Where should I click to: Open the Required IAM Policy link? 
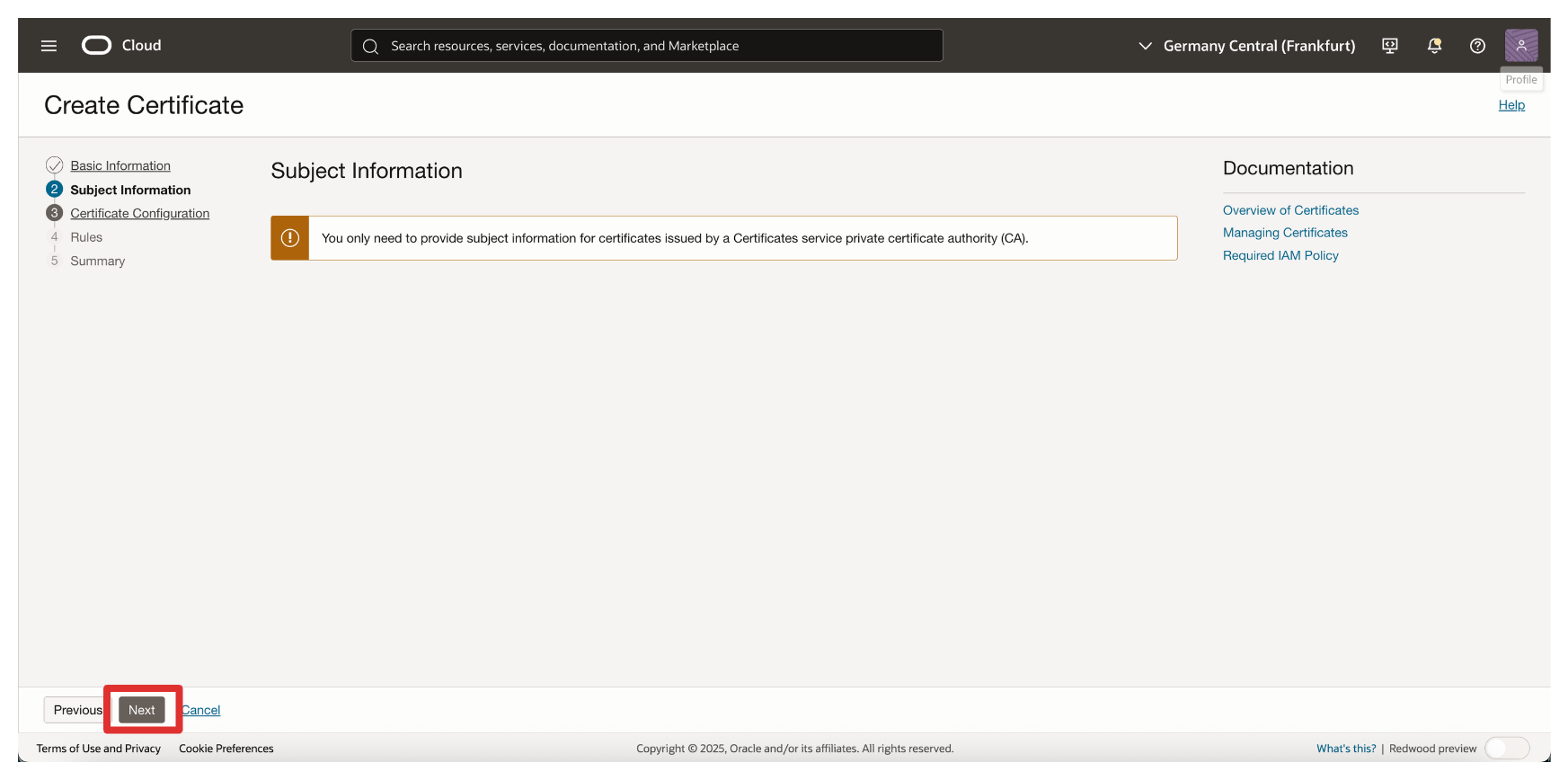1280,256
